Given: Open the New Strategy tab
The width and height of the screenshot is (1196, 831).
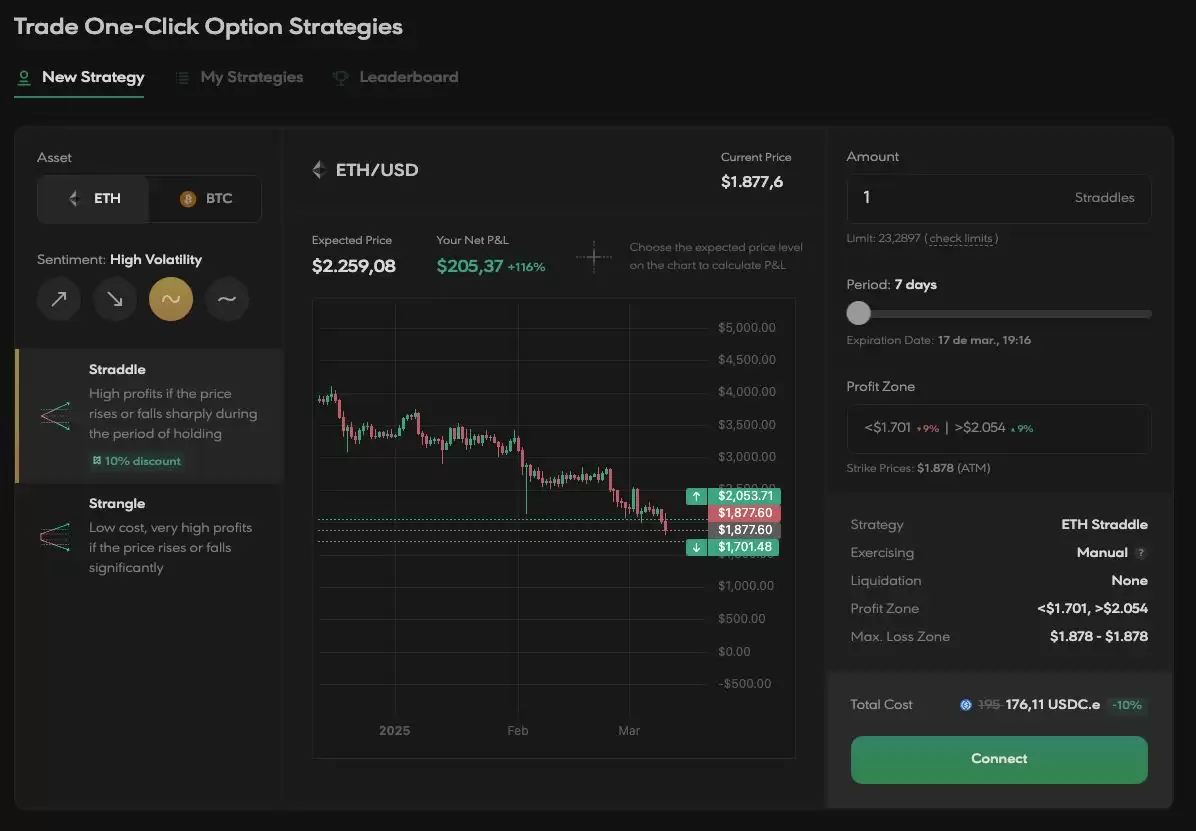Looking at the screenshot, I should click(81, 77).
